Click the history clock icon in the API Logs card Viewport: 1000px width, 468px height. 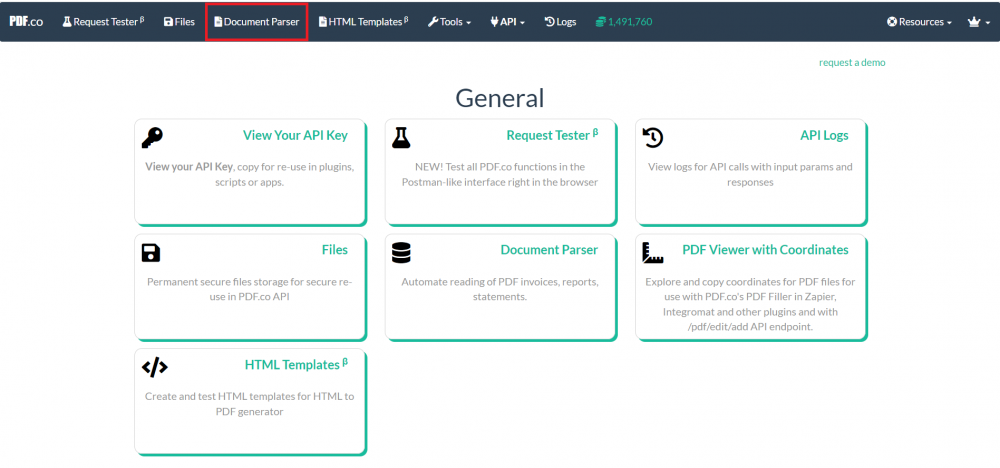[653, 138]
